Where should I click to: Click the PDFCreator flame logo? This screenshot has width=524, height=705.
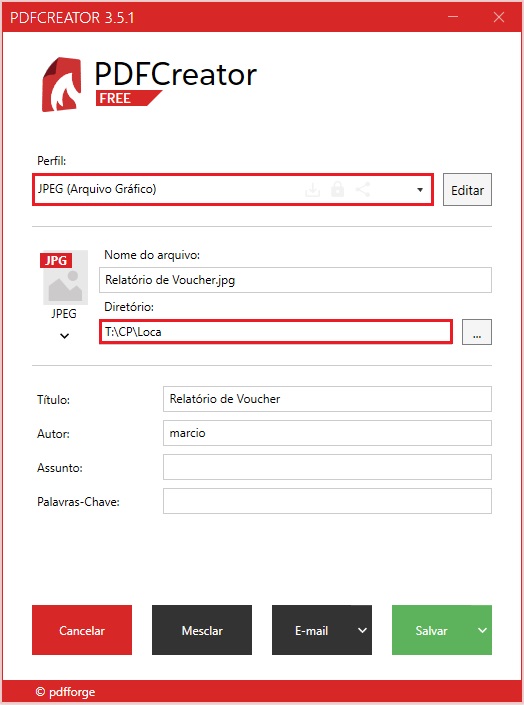tap(62, 84)
